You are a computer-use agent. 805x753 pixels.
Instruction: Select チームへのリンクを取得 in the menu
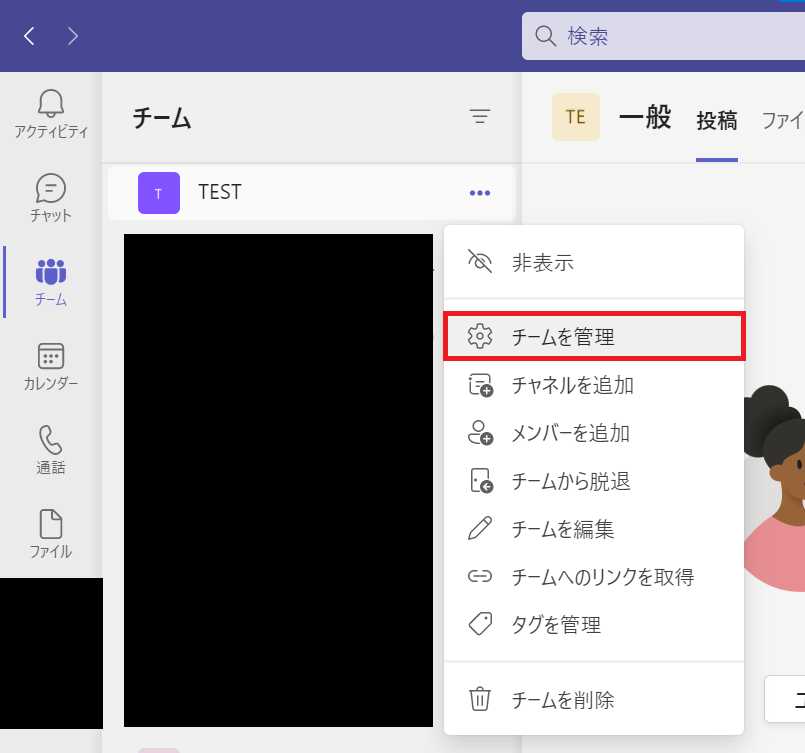[594, 577]
